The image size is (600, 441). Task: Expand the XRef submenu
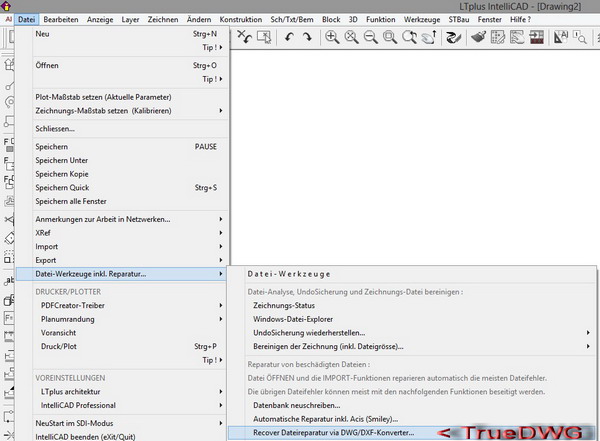[x=221, y=233]
